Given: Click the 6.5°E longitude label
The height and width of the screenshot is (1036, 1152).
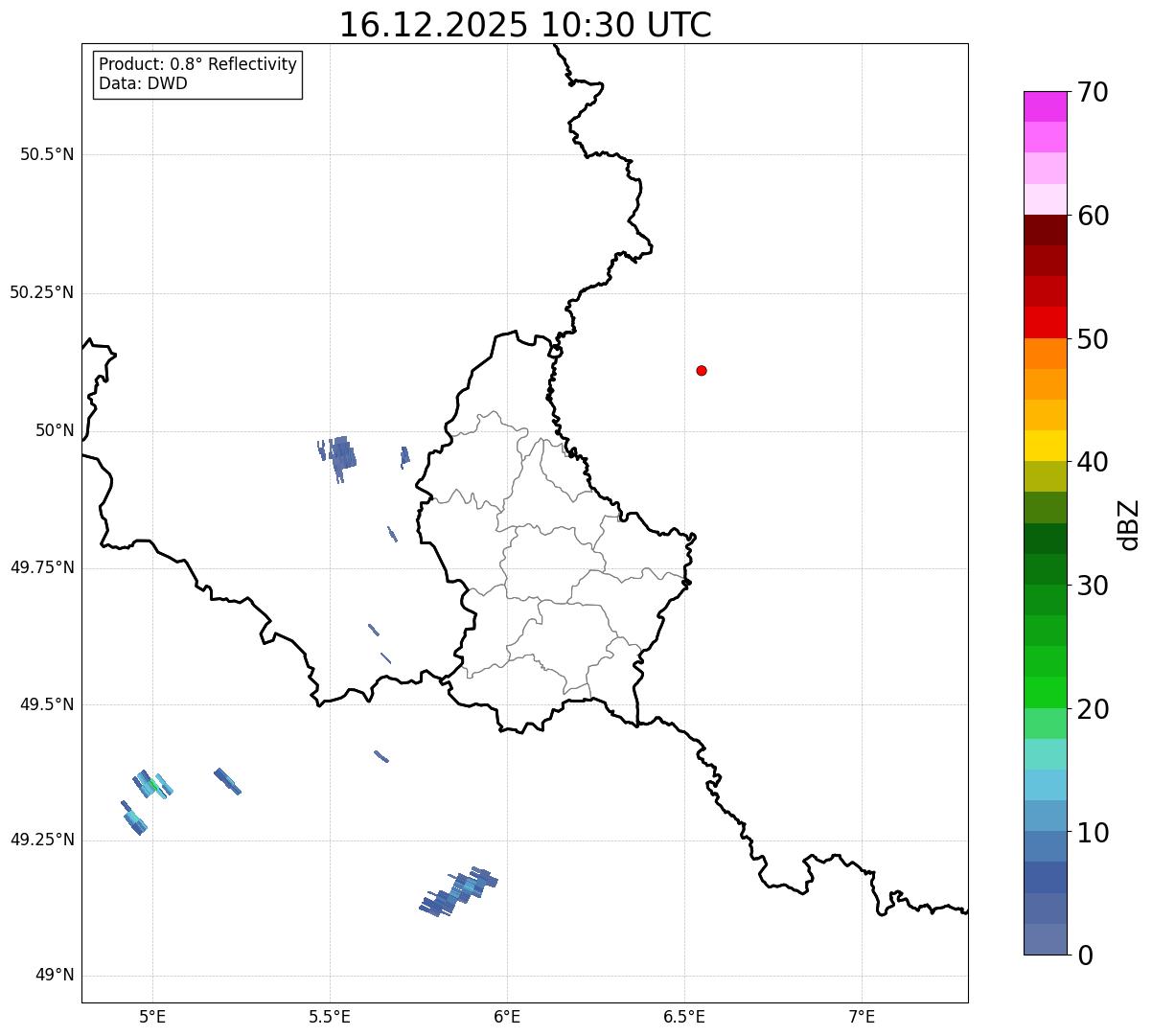Looking at the screenshot, I should [x=684, y=1016].
